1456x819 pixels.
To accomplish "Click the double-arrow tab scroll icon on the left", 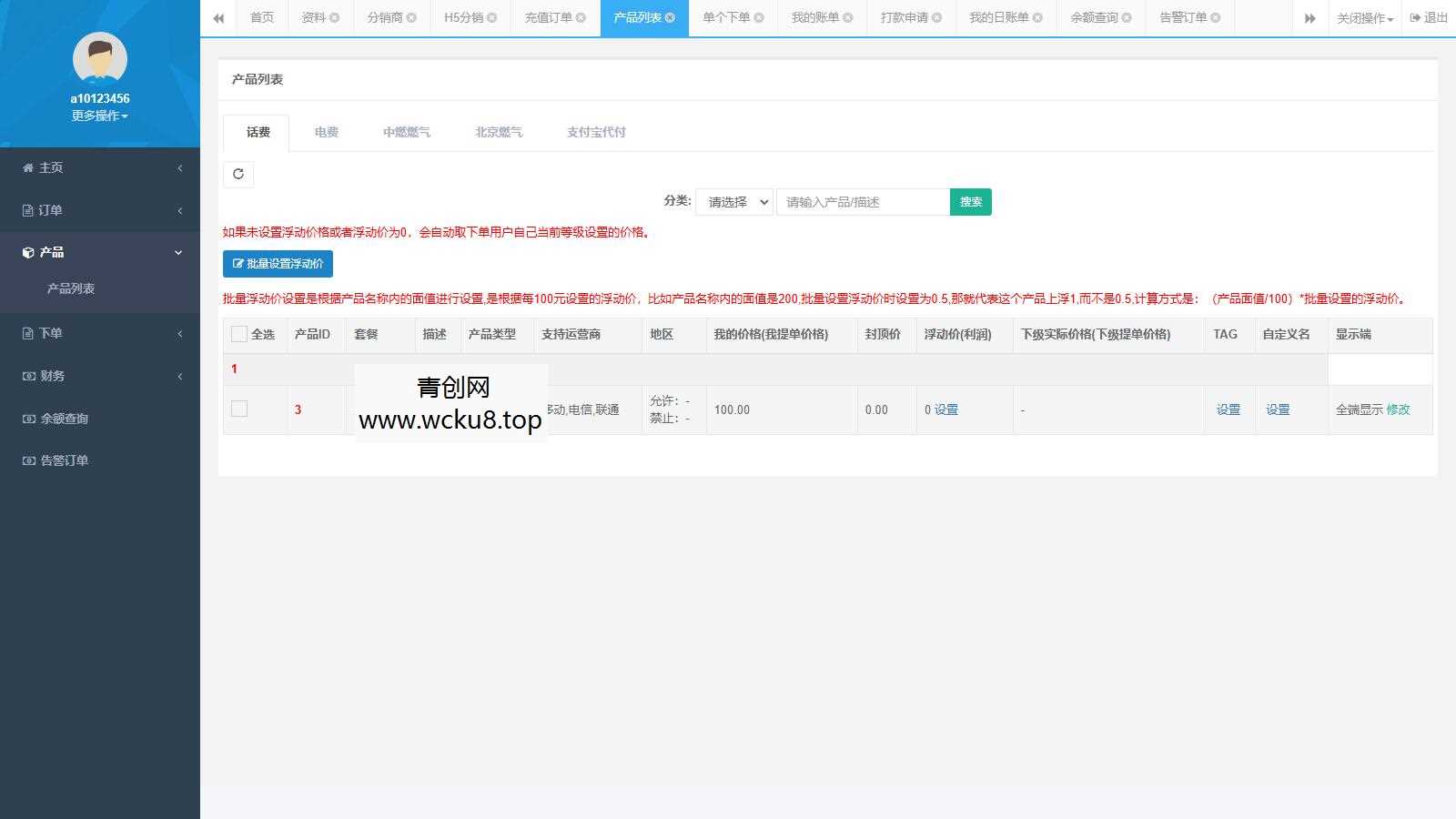I will (x=218, y=17).
